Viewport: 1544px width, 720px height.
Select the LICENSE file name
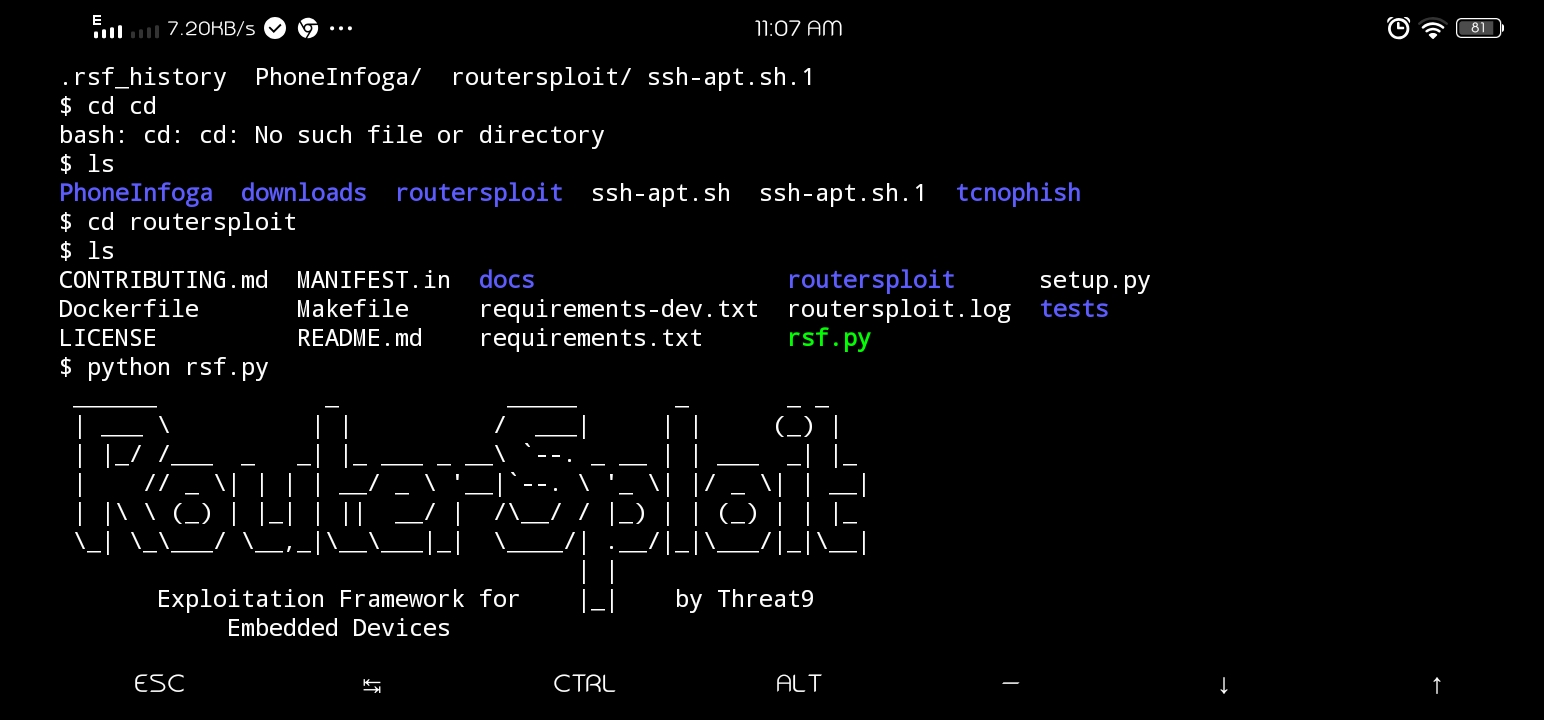click(108, 338)
